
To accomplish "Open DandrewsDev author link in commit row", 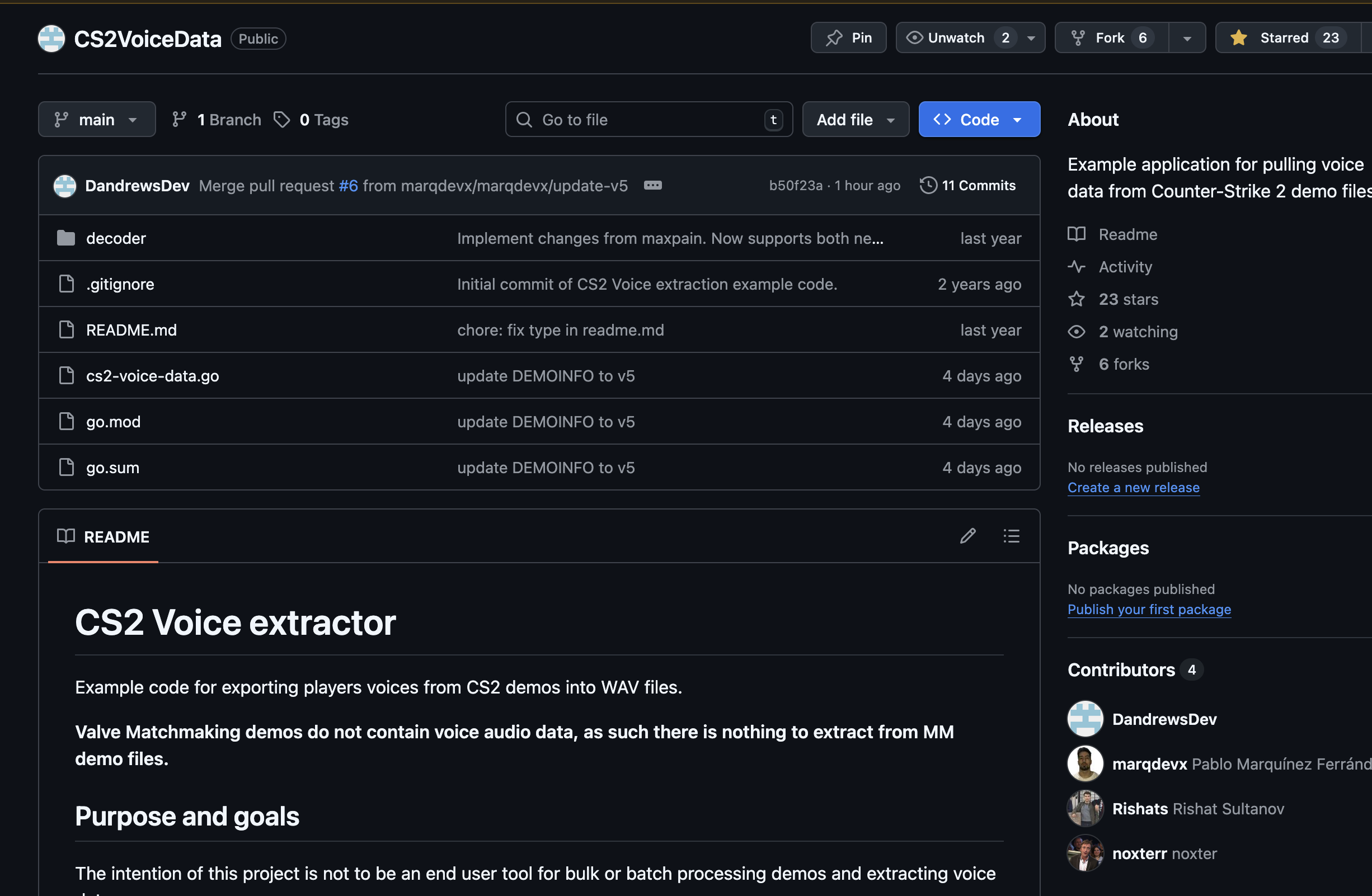I will coord(137,186).
